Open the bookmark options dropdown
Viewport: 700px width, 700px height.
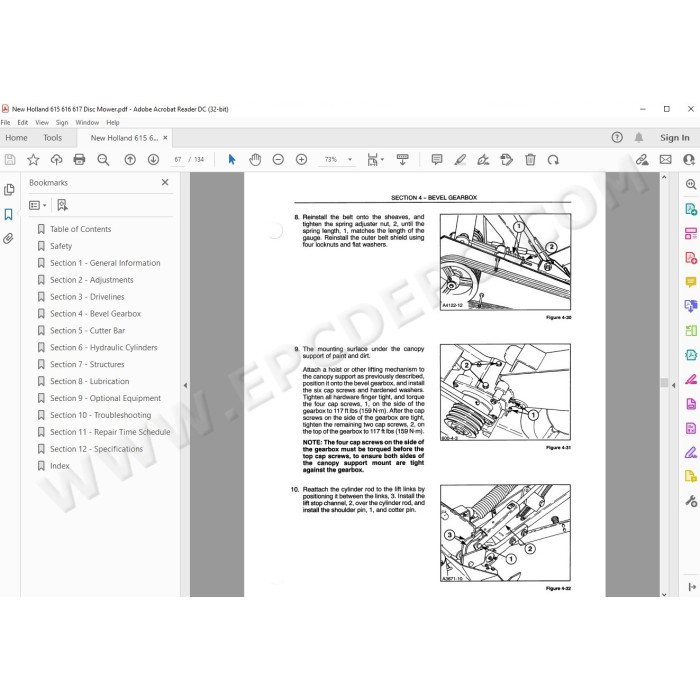tap(38, 205)
